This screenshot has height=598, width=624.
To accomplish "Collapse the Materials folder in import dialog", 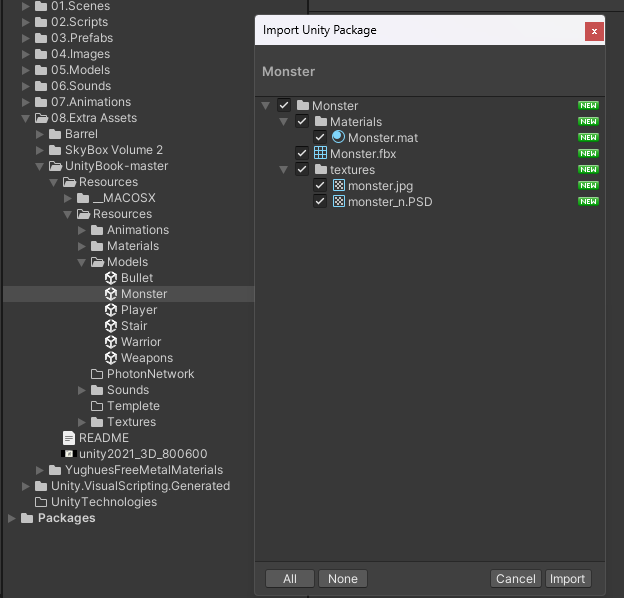I will pyautogui.click(x=283, y=122).
